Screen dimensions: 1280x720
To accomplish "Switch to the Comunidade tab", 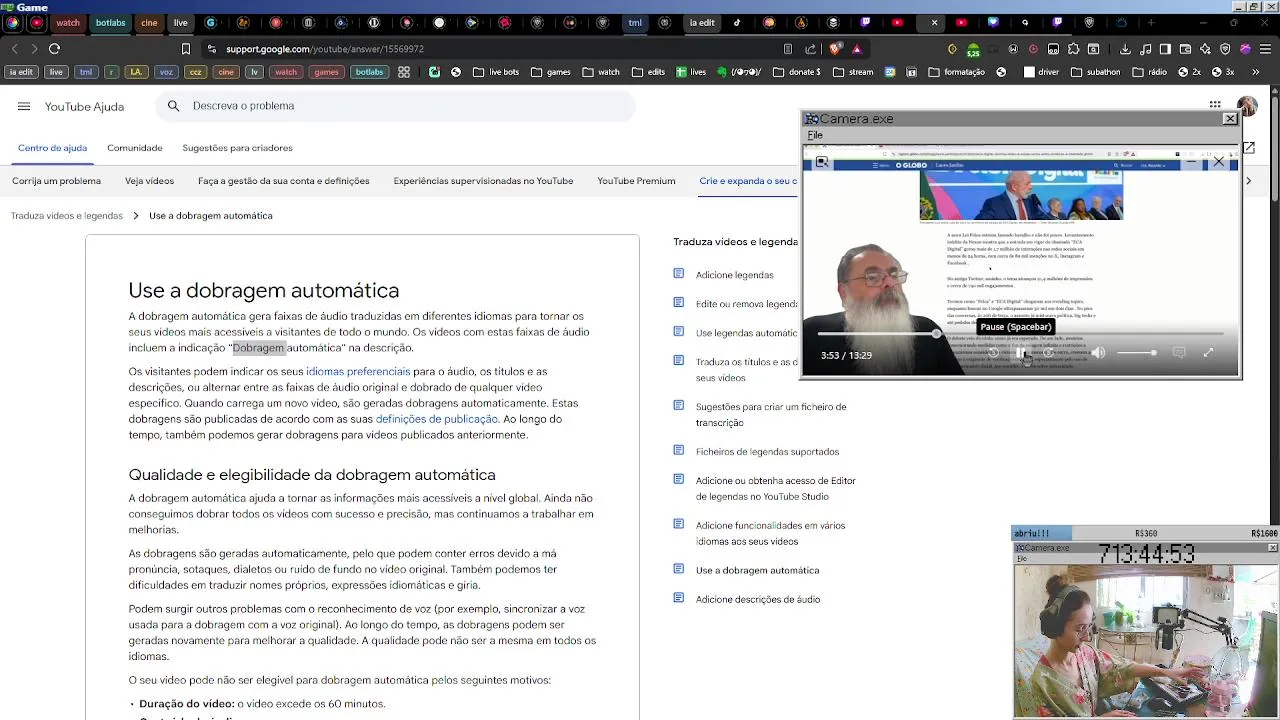I will tap(135, 148).
